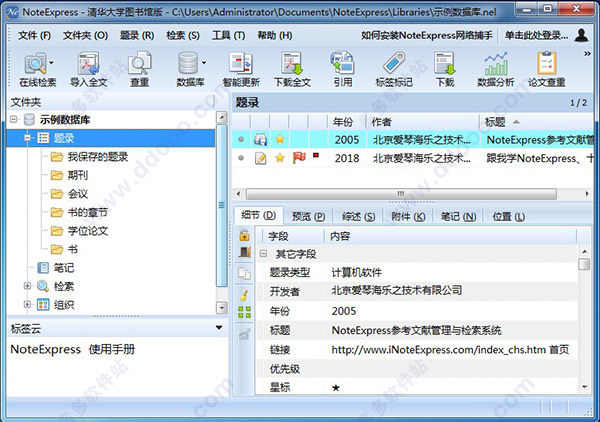Click the record list horizontal scrollbar thumb
This screenshot has height=422, width=600.
(401, 194)
